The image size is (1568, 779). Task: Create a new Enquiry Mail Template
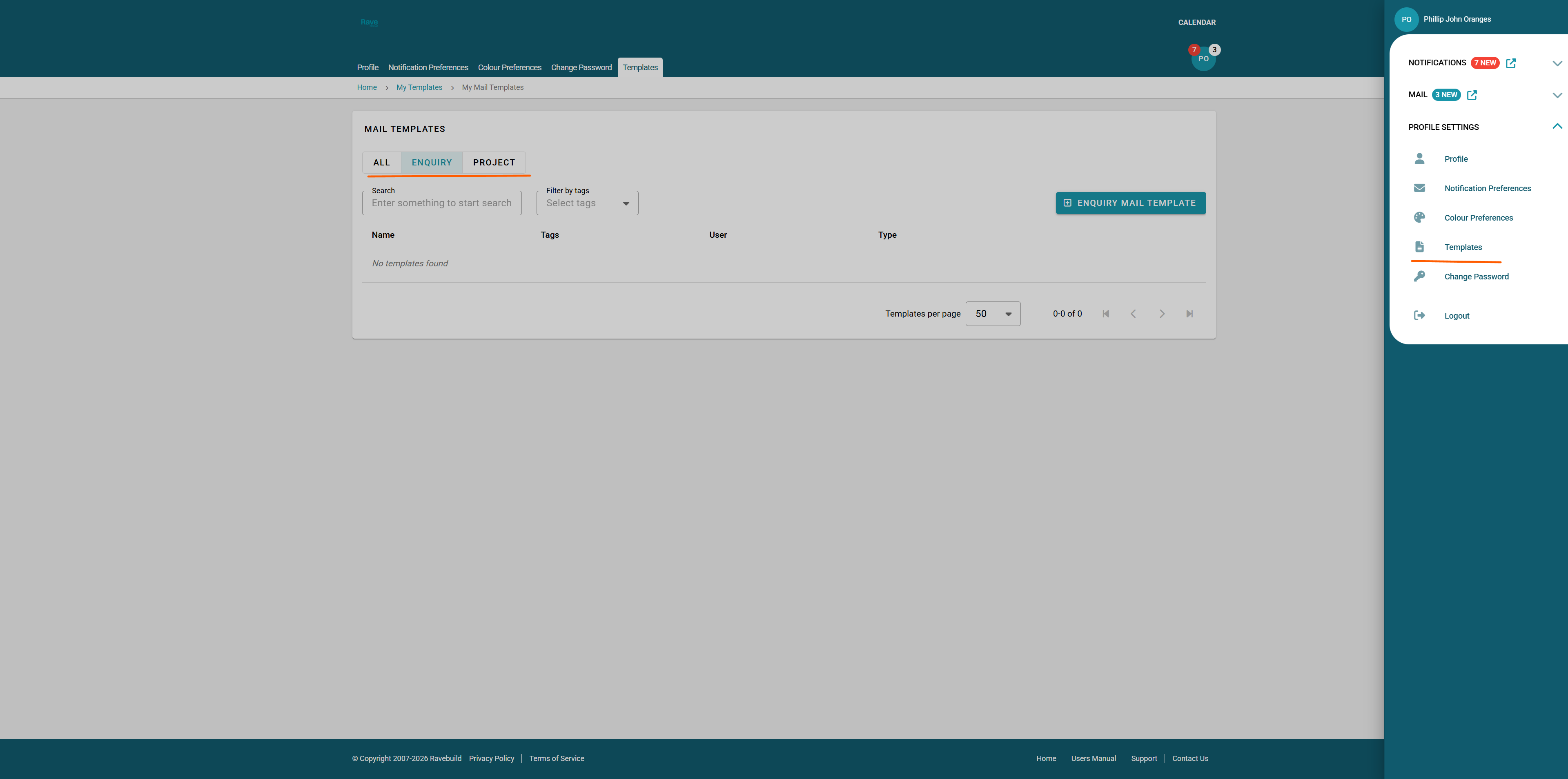(x=1130, y=203)
